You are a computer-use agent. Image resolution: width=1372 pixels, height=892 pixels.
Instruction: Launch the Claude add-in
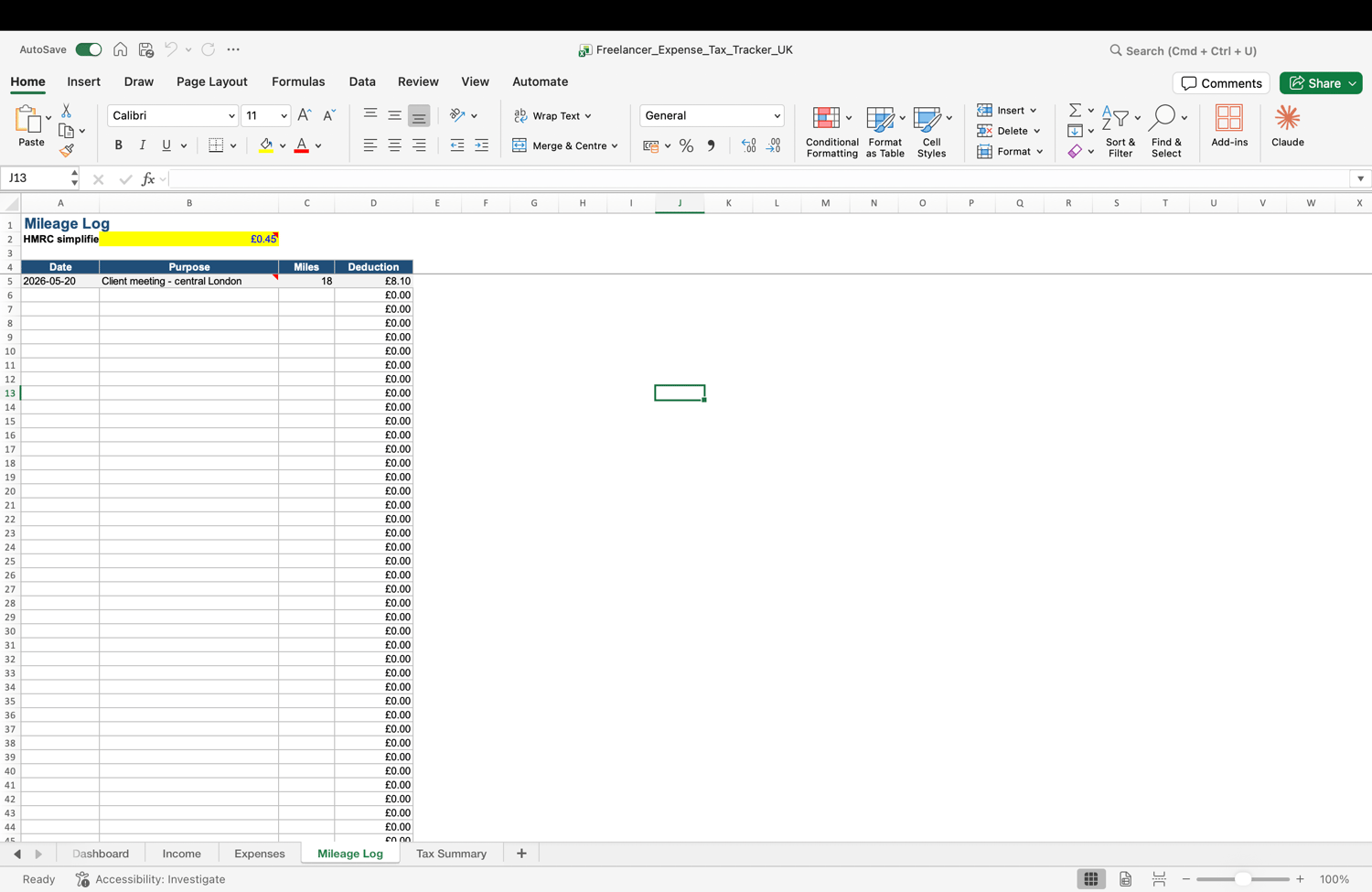coord(1288,126)
